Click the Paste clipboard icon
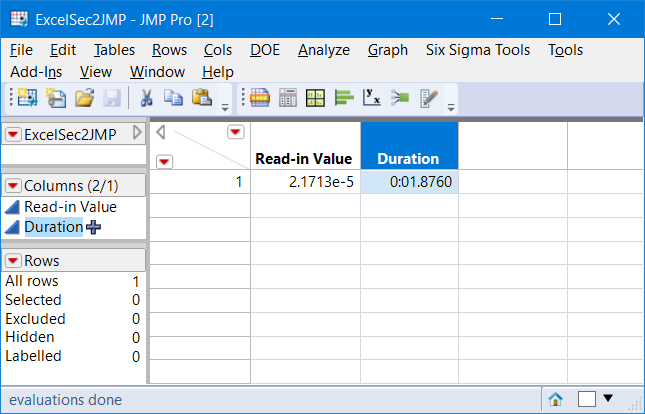The width and height of the screenshot is (645, 414). [x=202, y=98]
